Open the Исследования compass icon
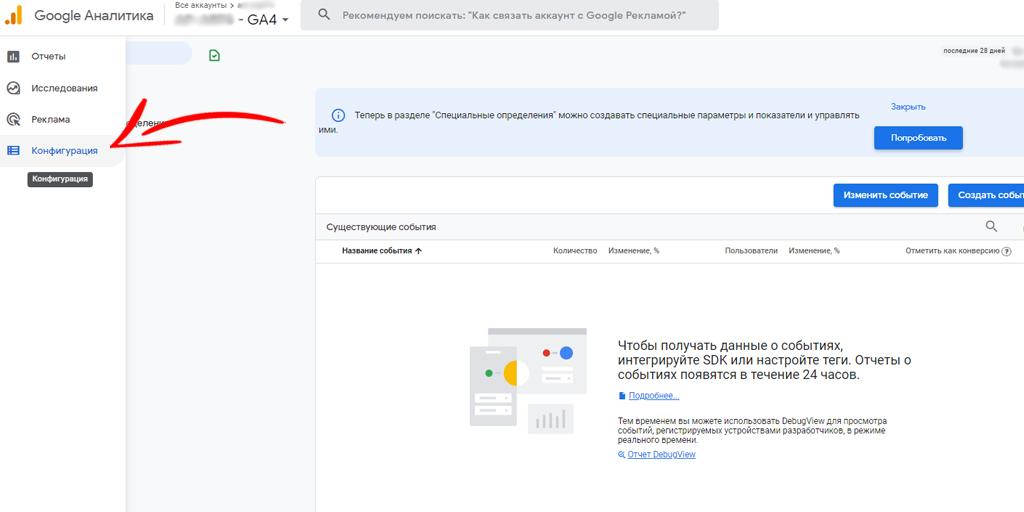 pyautogui.click(x=13, y=88)
